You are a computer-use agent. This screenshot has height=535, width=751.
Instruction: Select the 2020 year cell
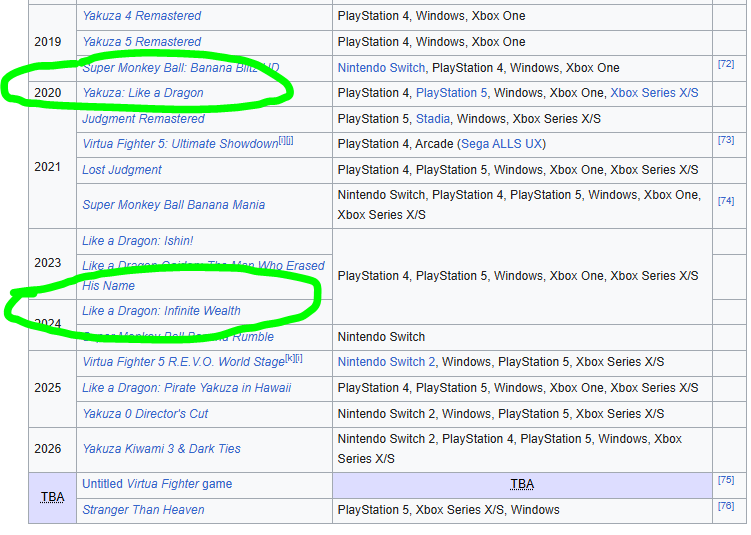[52, 93]
